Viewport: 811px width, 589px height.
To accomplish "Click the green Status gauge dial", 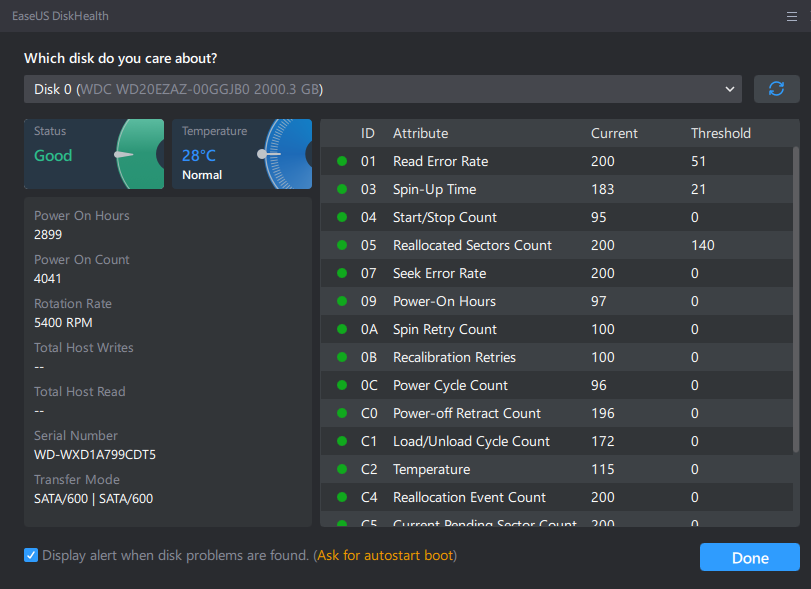I will click(x=140, y=154).
